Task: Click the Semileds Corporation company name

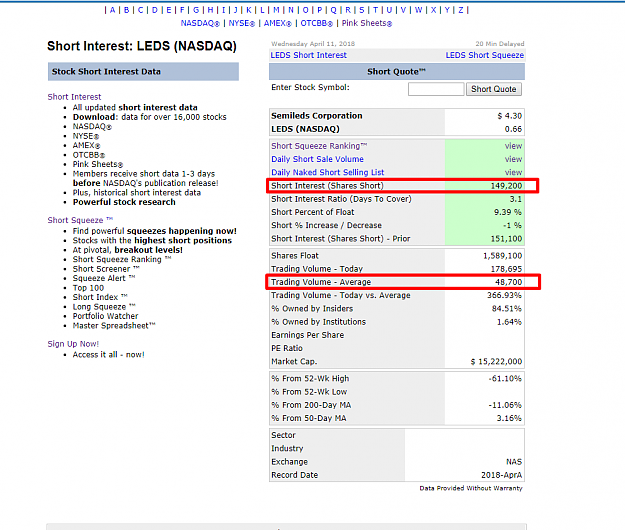Action: click(317, 116)
